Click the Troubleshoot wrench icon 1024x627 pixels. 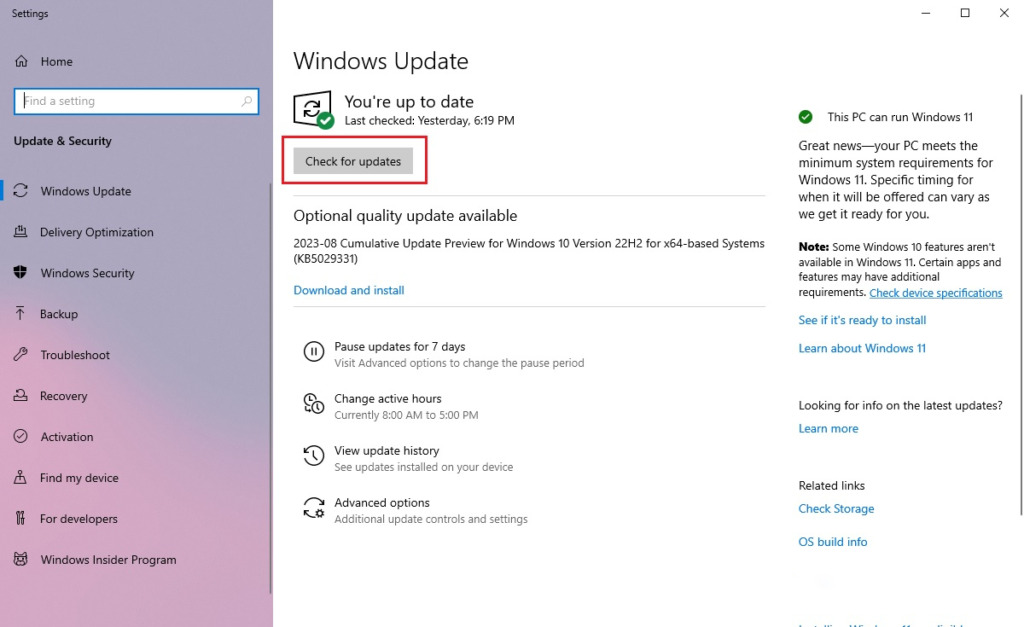point(20,355)
